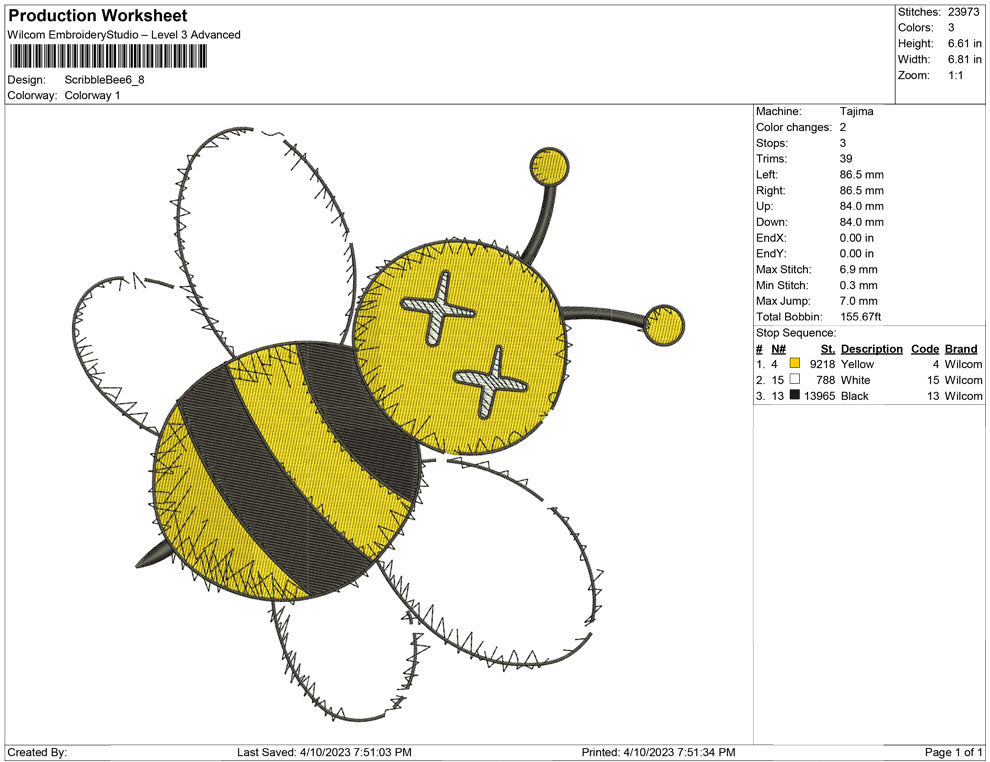
Task: Click the design name ScribbleBee6_8
Action: pyautogui.click(x=103, y=80)
